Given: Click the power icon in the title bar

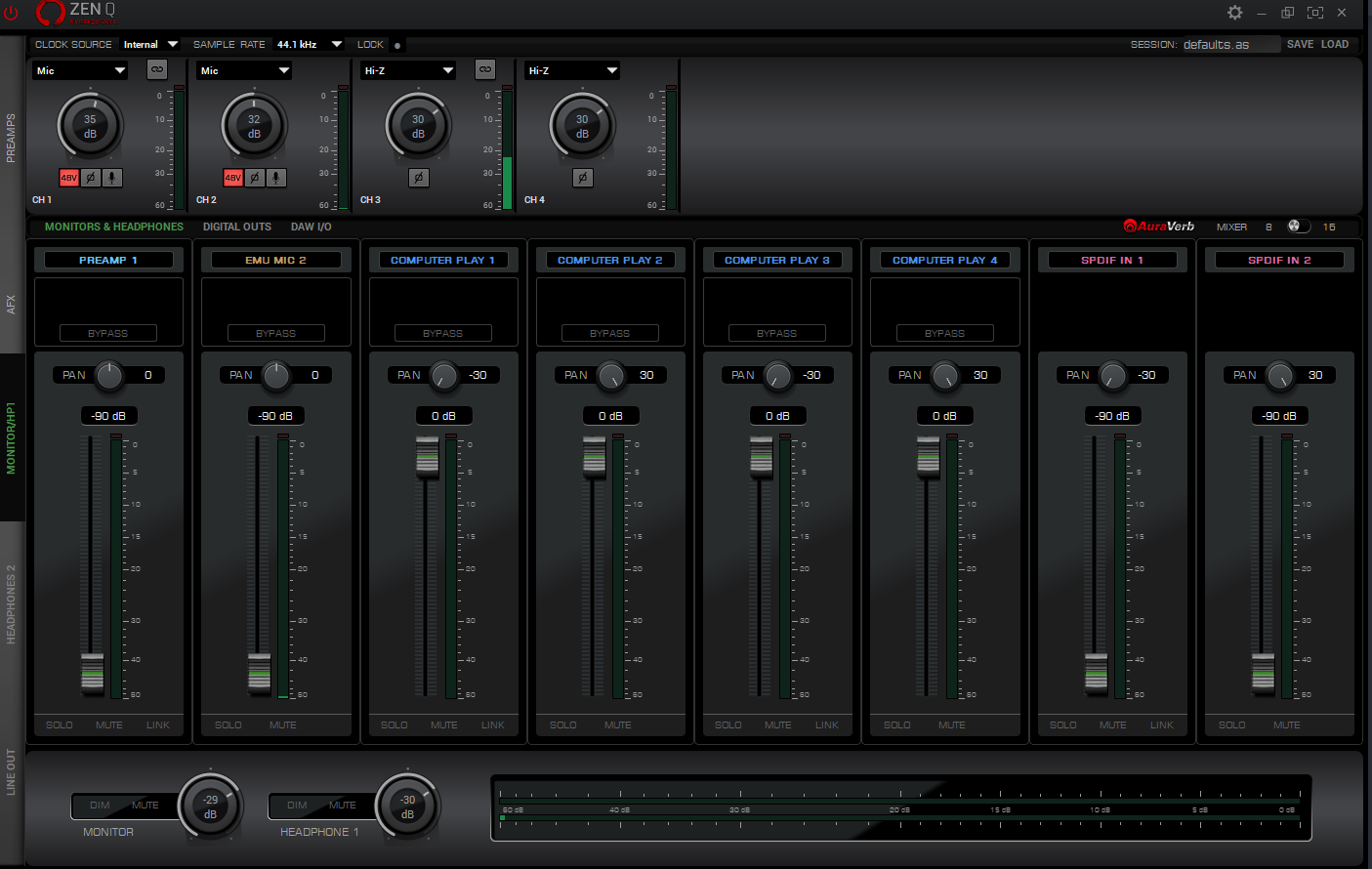Looking at the screenshot, I should coord(12,13).
